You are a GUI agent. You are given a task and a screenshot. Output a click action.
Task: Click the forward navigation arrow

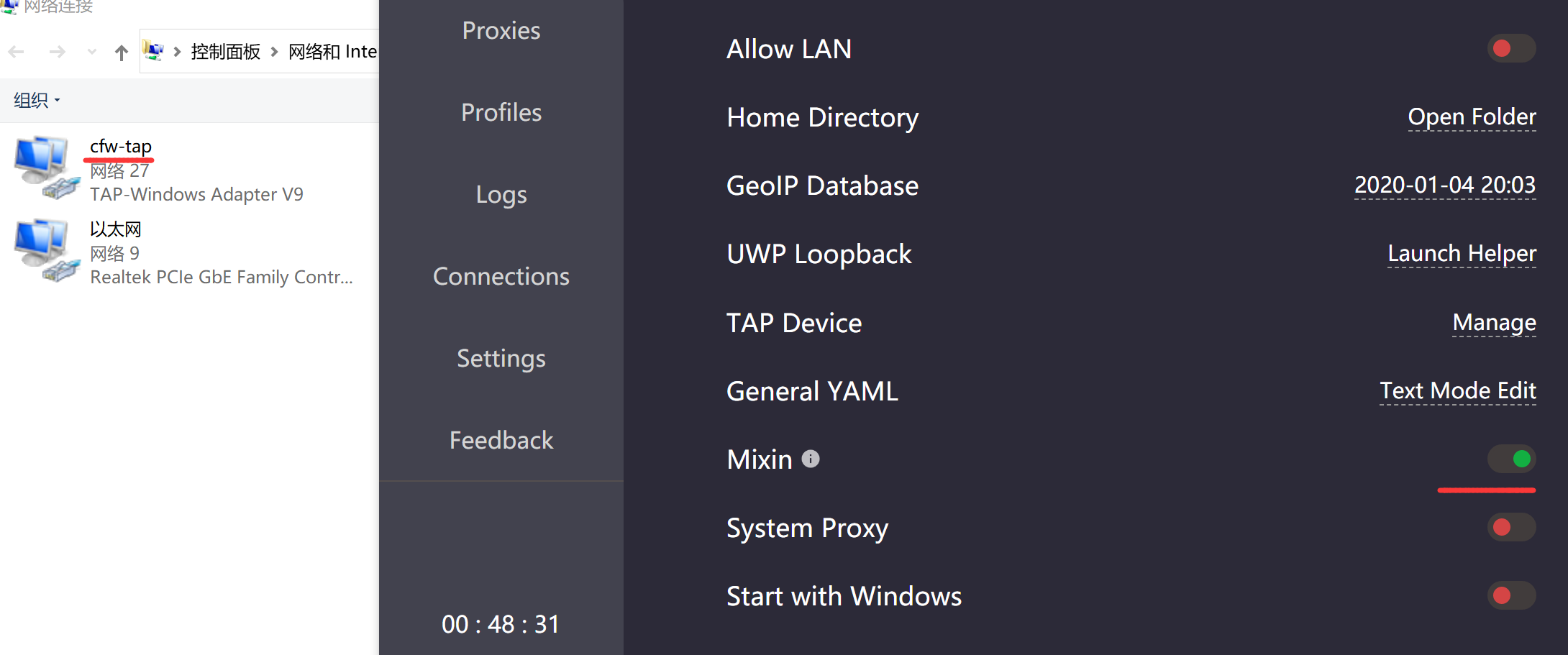(58, 52)
